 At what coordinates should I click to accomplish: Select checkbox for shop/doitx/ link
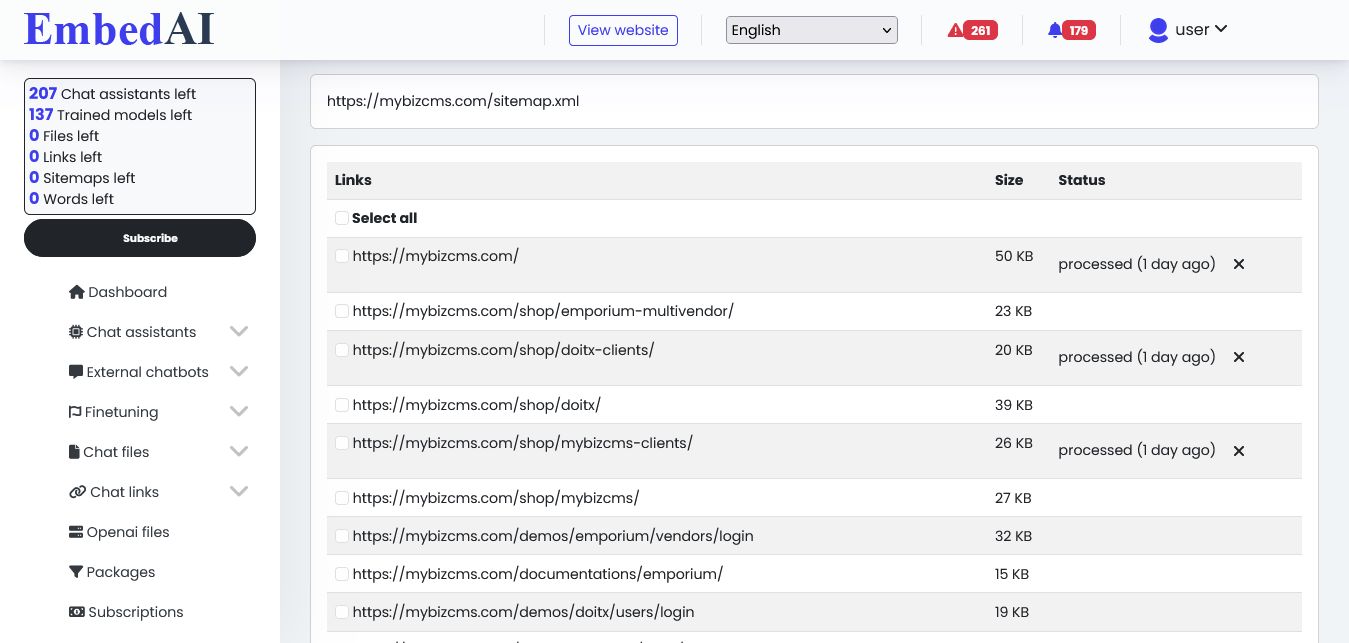coord(342,405)
